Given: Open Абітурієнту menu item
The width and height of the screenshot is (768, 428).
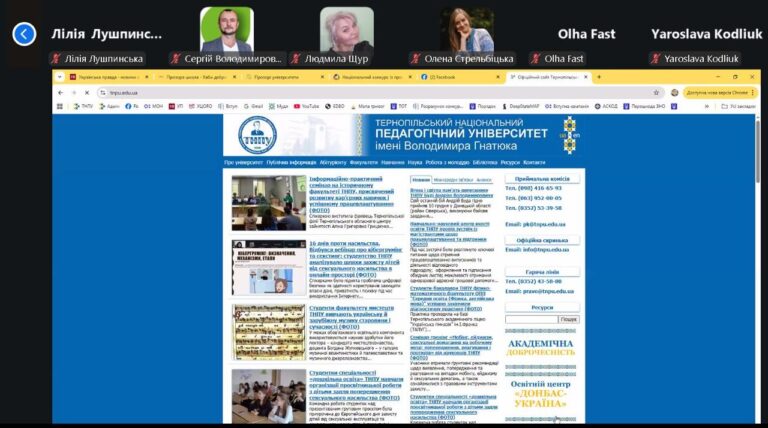Looking at the screenshot, I should coord(333,163).
